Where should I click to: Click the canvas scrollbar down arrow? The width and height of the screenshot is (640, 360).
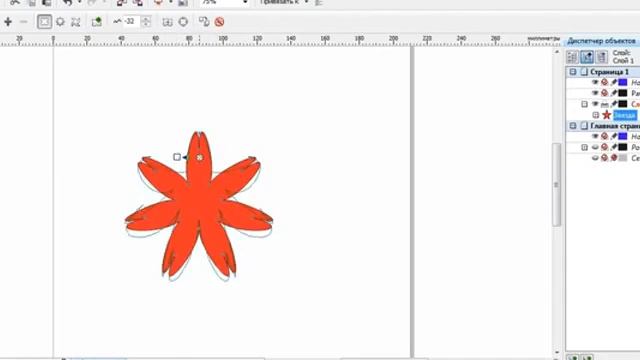tap(557, 352)
